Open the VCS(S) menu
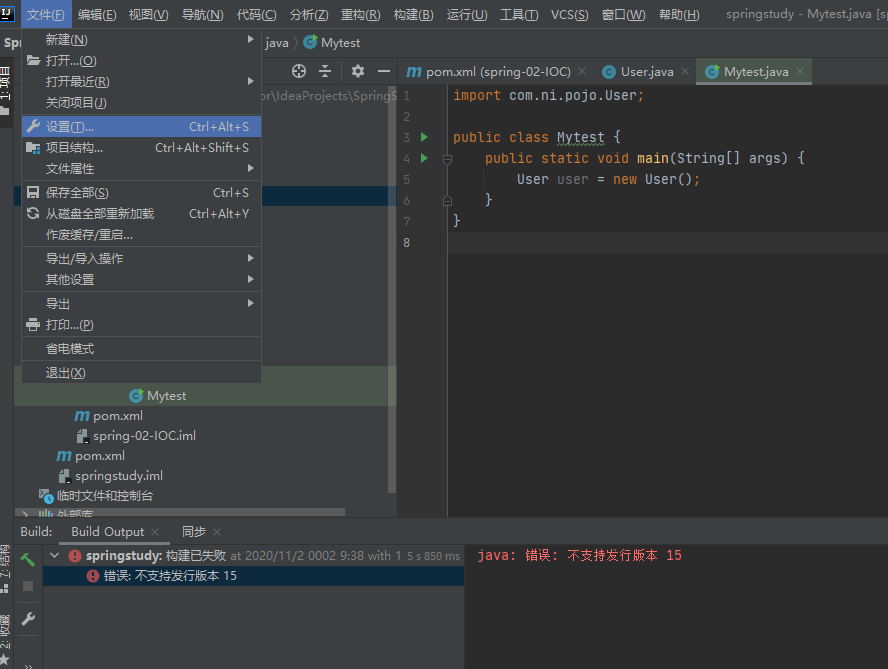Viewport: 888px width, 669px height. coord(570,14)
